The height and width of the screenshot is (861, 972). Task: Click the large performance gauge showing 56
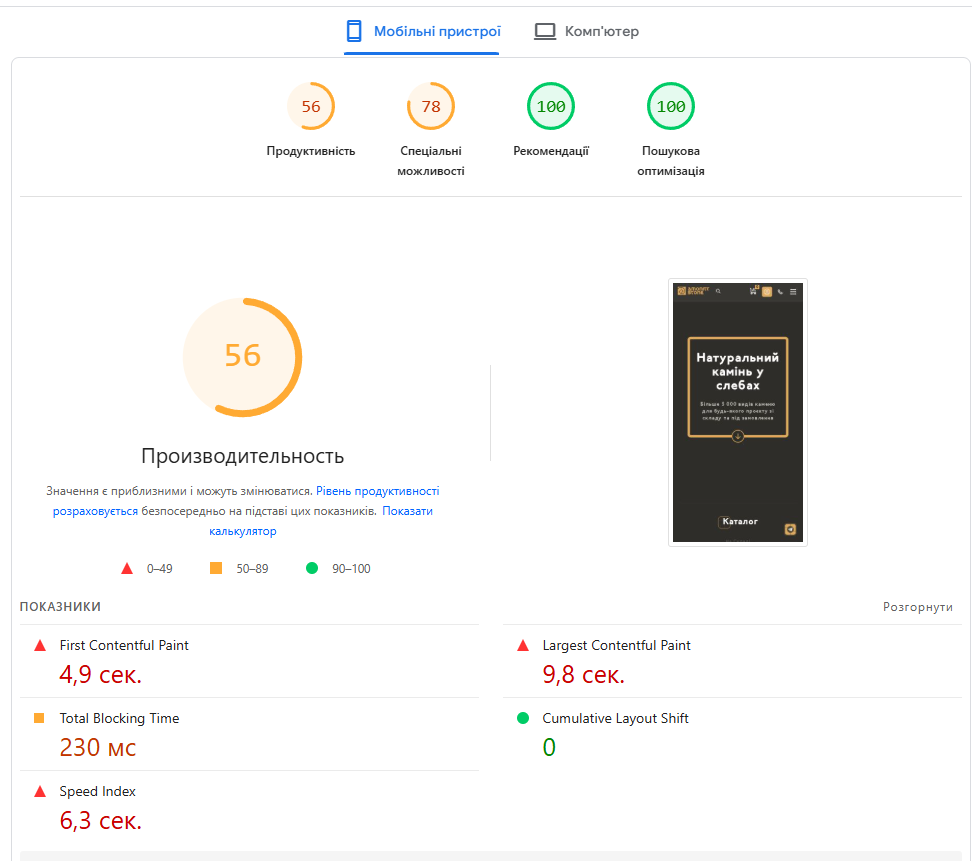point(242,357)
